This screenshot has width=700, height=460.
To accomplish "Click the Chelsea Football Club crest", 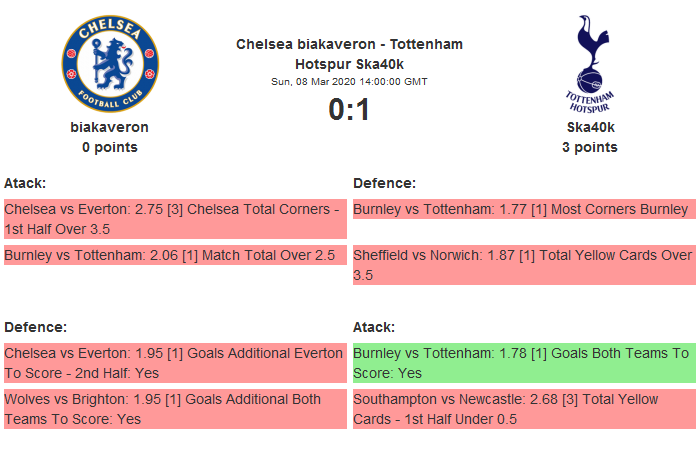I will point(109,63).
